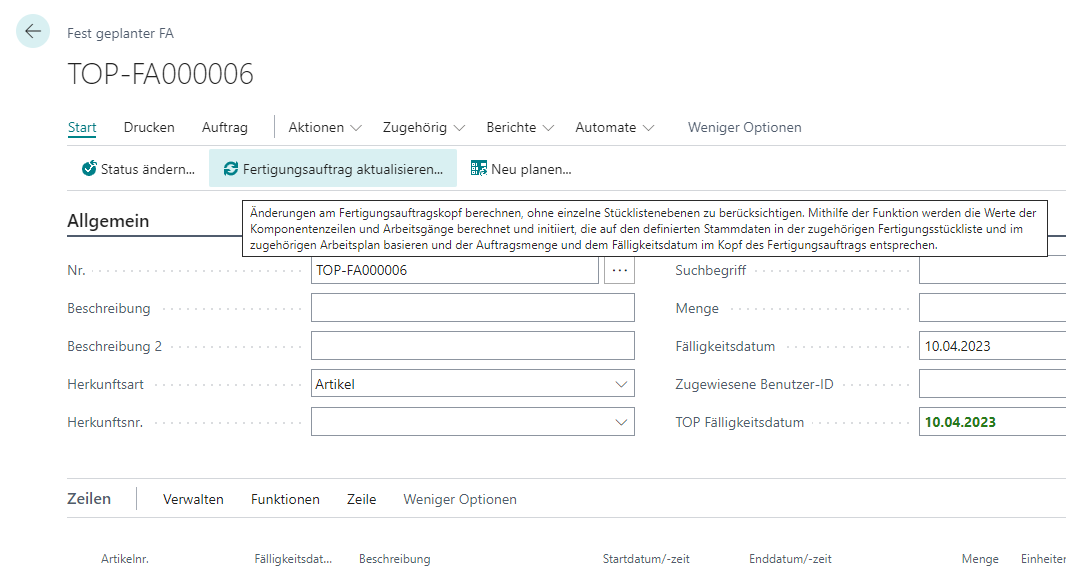Click into the Beschreibung input field
The height and width of the screenshot is (570, 1066).
pos(472,308)
